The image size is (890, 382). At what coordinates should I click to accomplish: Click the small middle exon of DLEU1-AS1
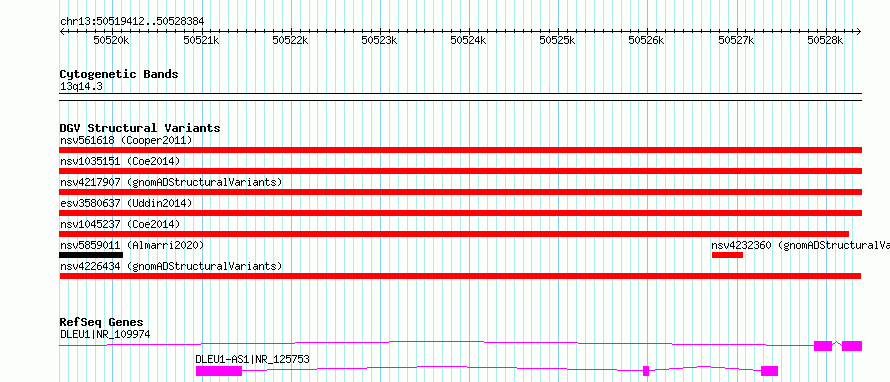[646, 371]
